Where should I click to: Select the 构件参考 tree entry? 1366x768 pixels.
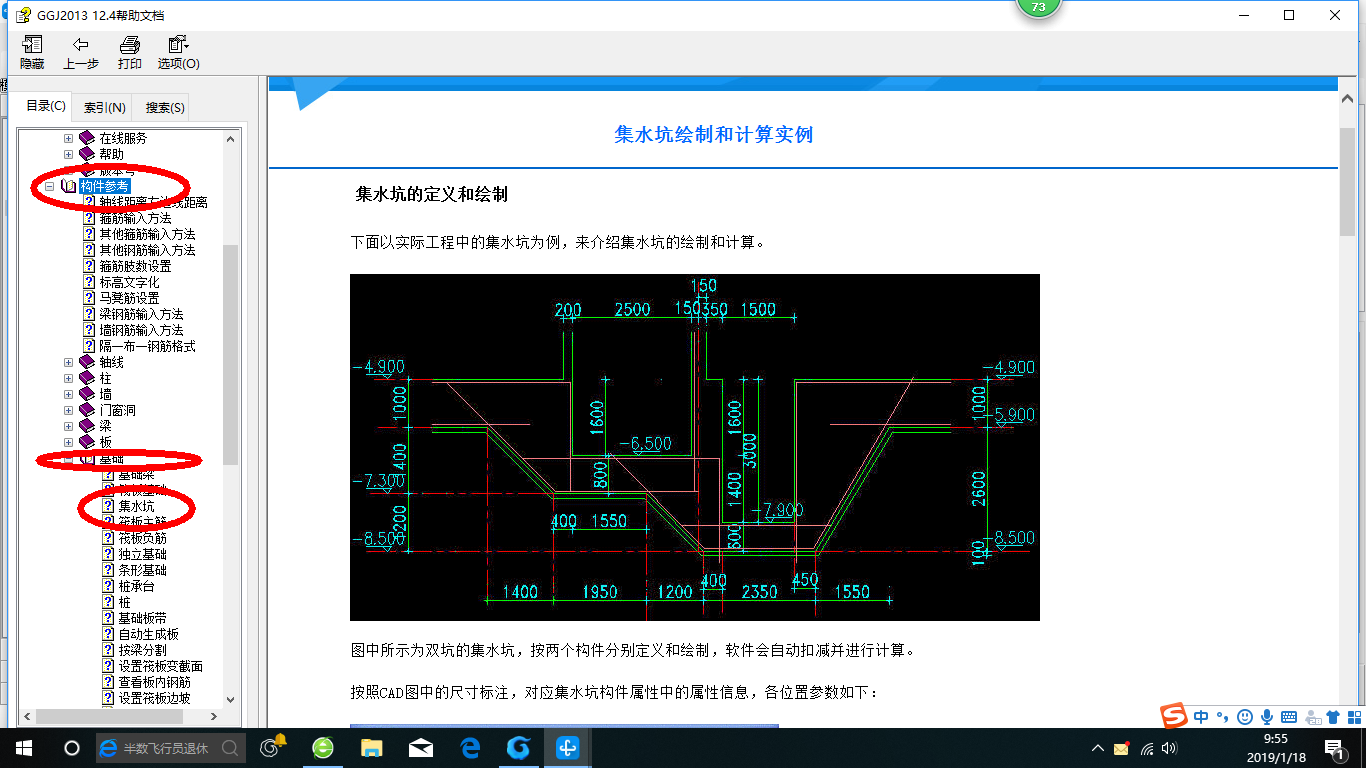(x=104, y=186)
